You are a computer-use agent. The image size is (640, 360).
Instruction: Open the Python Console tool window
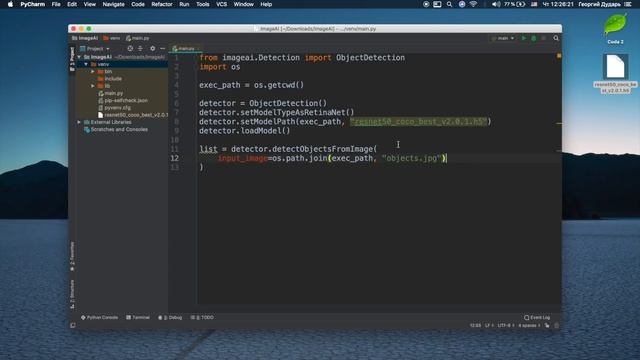pos(99,317)
